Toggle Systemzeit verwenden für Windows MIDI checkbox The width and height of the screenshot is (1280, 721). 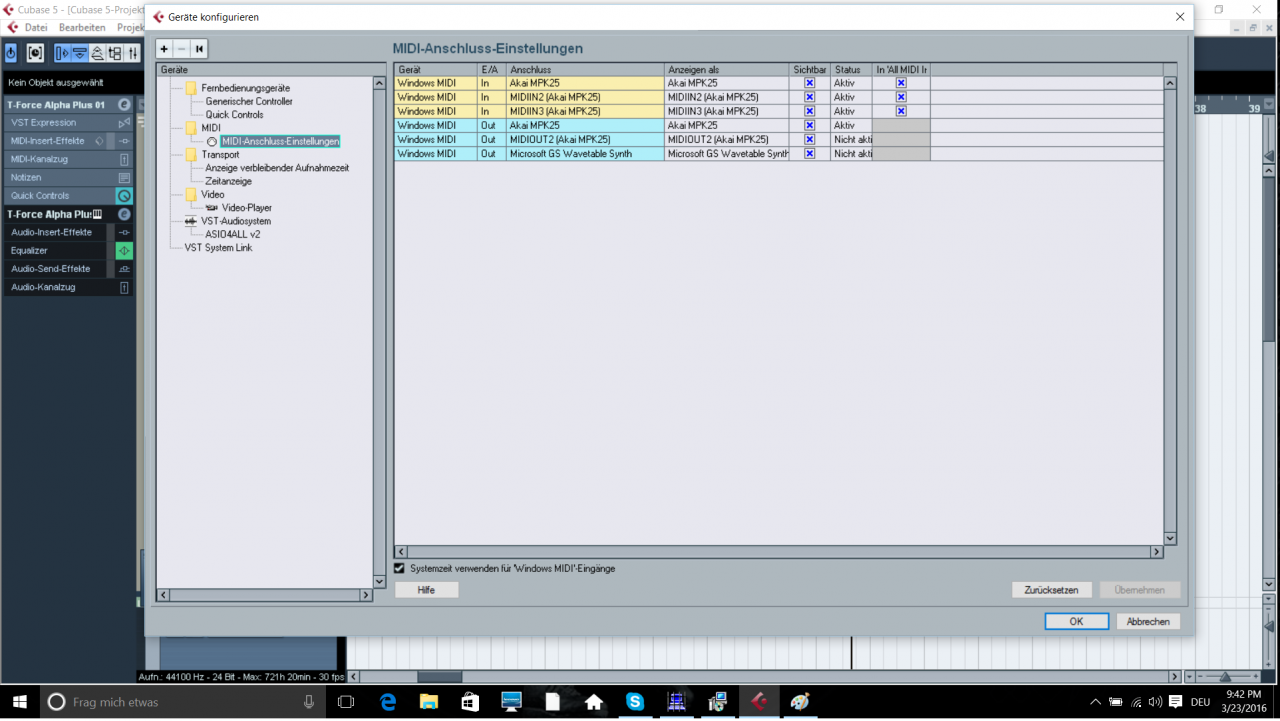tap(400, 568)
